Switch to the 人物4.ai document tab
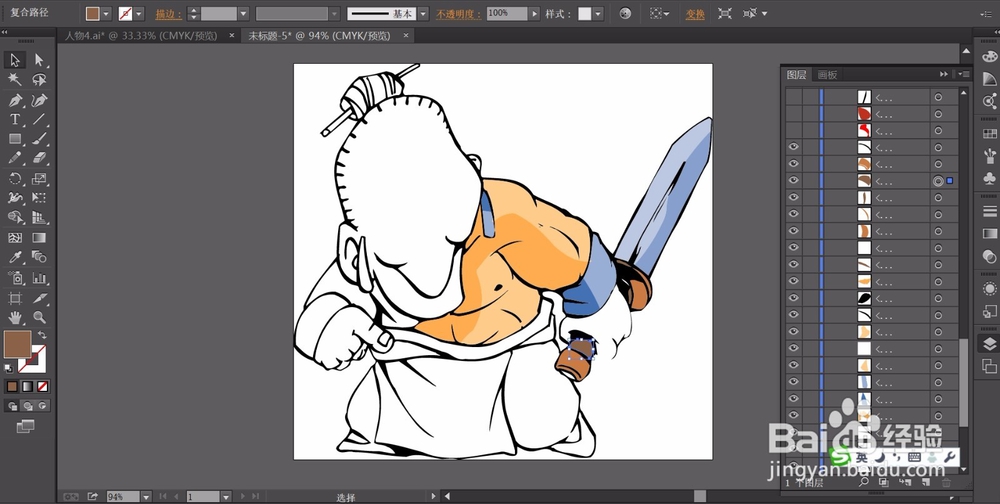The image size is (1000, 504). click(x=141, y=36)
